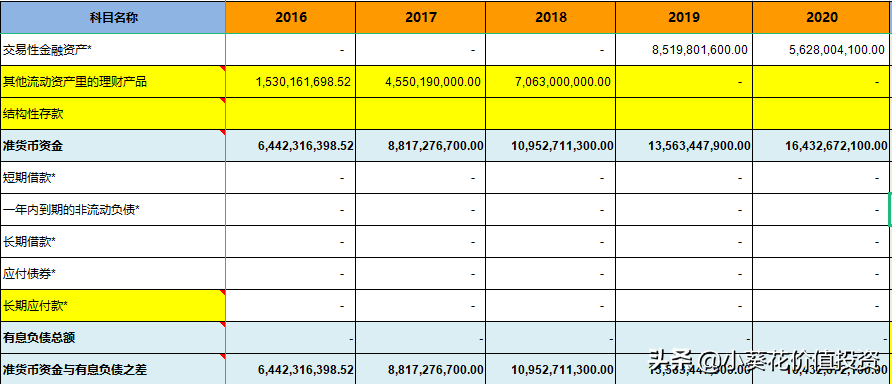Click the 长期应付款* row label
Screen dimensions: 892x384
pos(36,306)
